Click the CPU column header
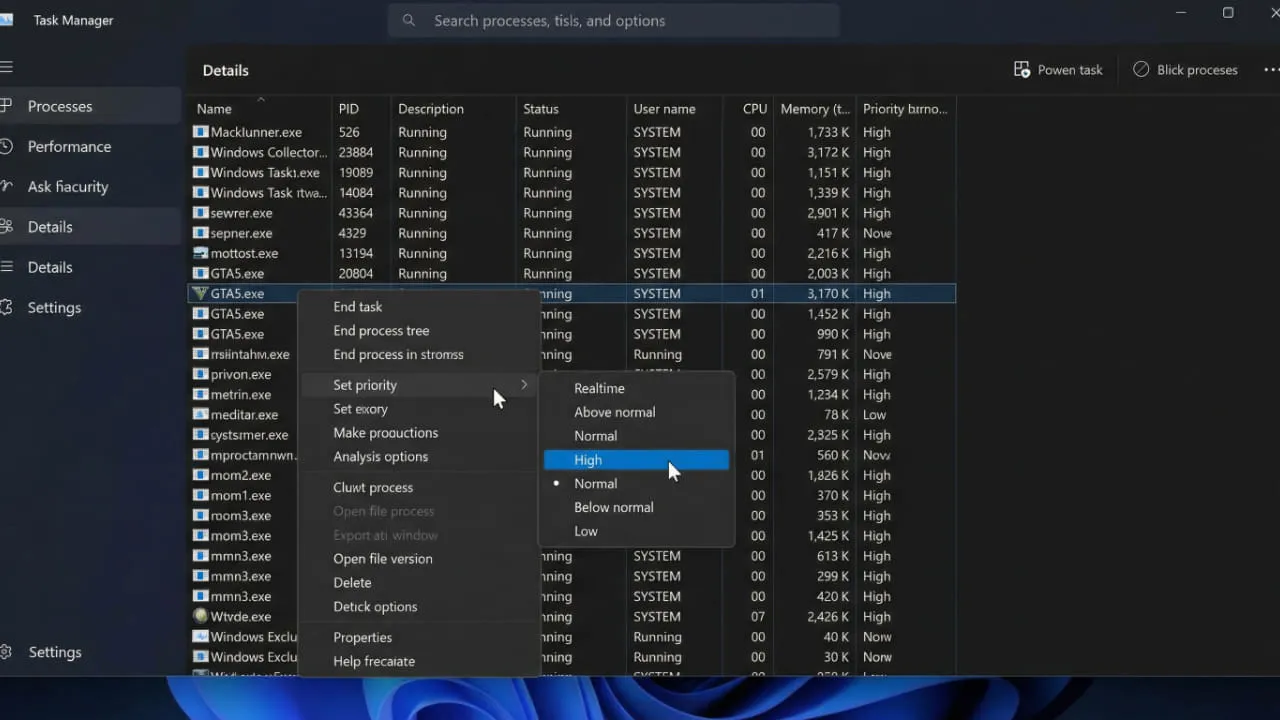The width and height of the screenshot is (1280, 720). coord(753,108)
